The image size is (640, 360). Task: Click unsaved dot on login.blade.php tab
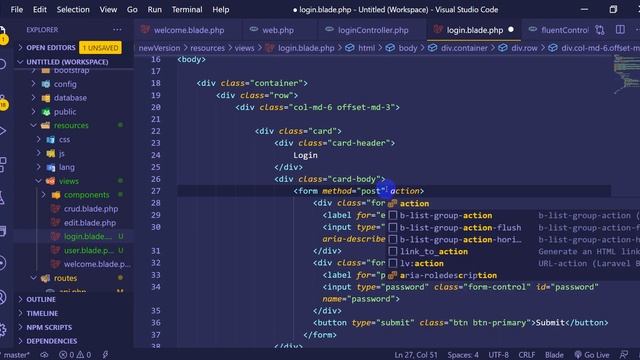point(511,30)
